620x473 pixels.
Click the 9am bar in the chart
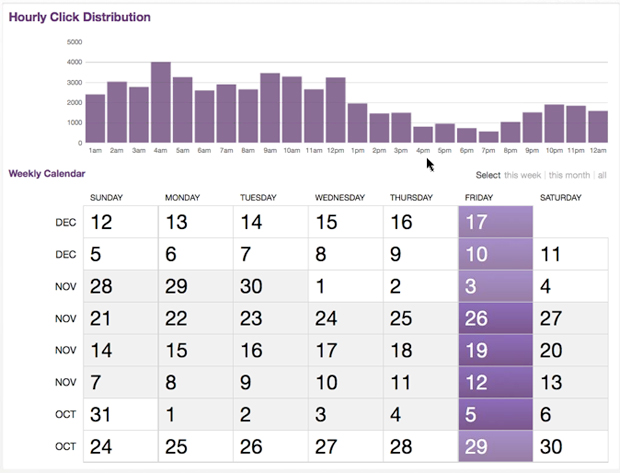(x=270, y=108)
